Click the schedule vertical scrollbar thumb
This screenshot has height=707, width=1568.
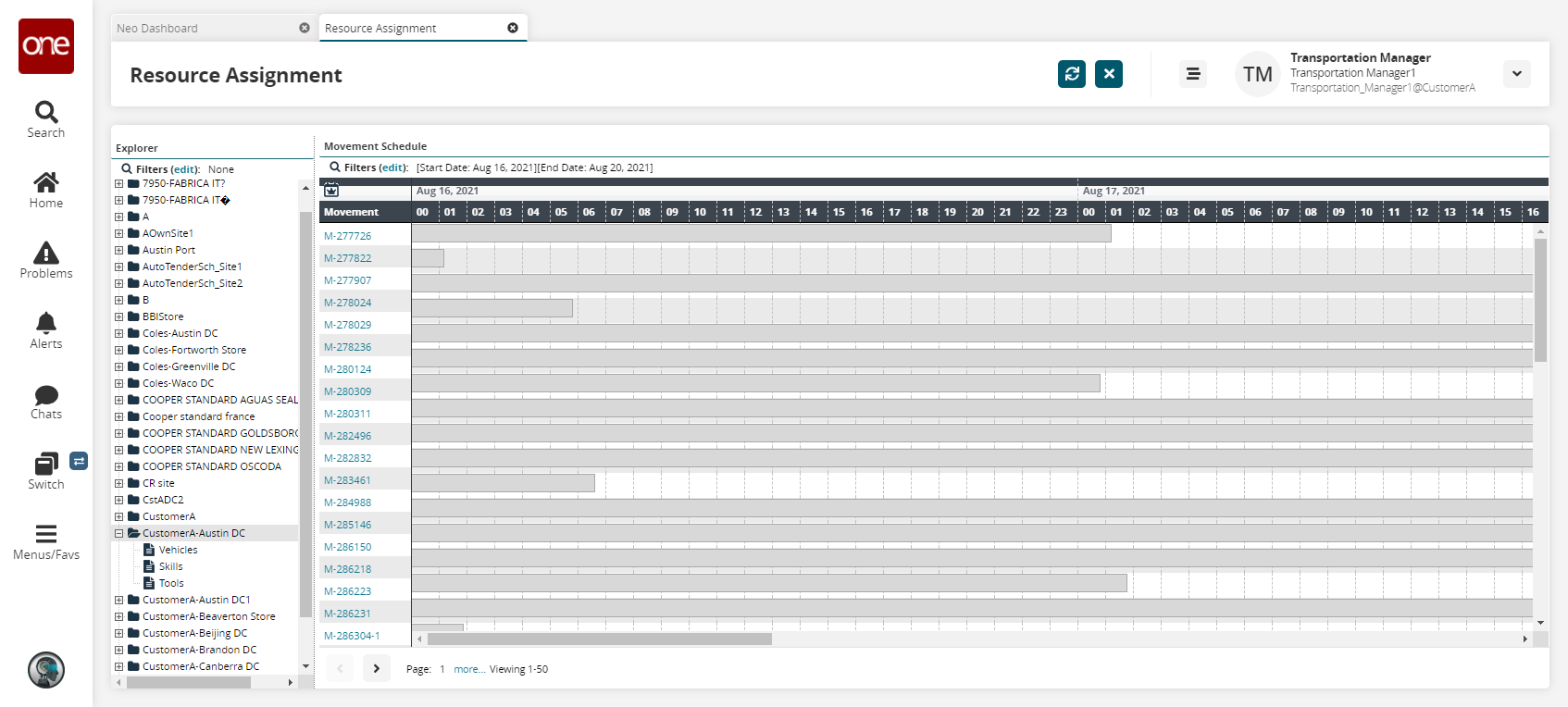(1541, 300)
